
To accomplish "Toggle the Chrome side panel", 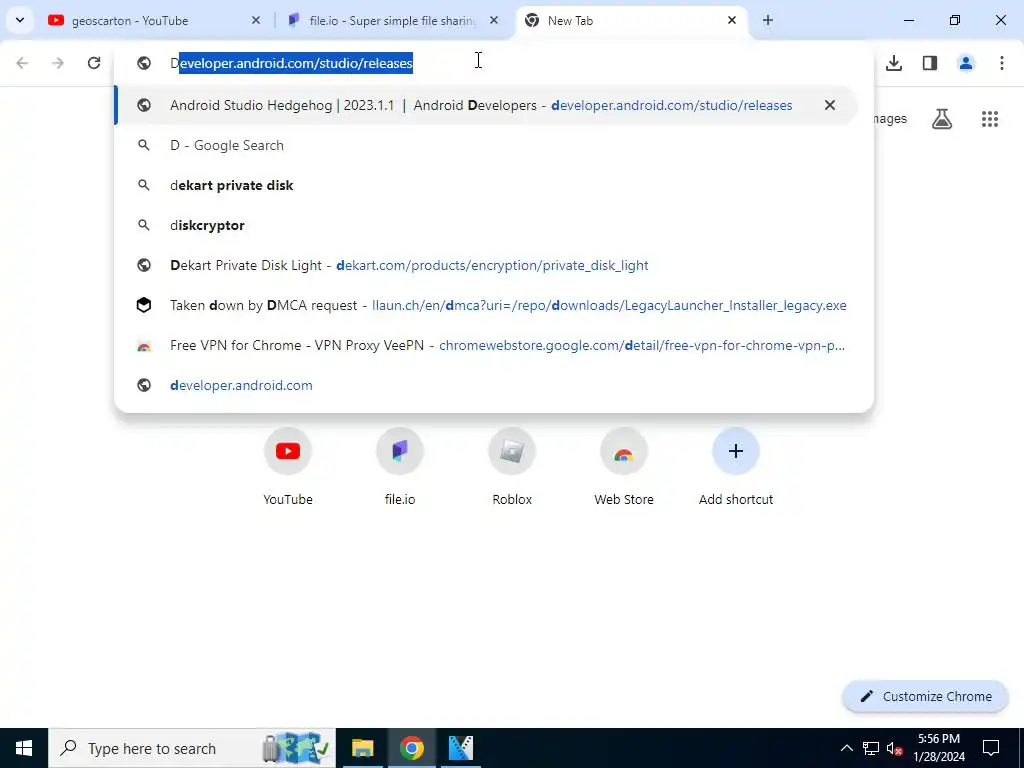I will click(930, 63).
